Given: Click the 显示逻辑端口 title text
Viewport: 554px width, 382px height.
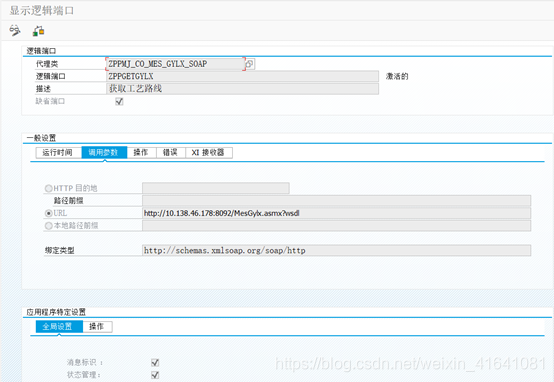Looking at the screenshot, I should tap(42, 11).
